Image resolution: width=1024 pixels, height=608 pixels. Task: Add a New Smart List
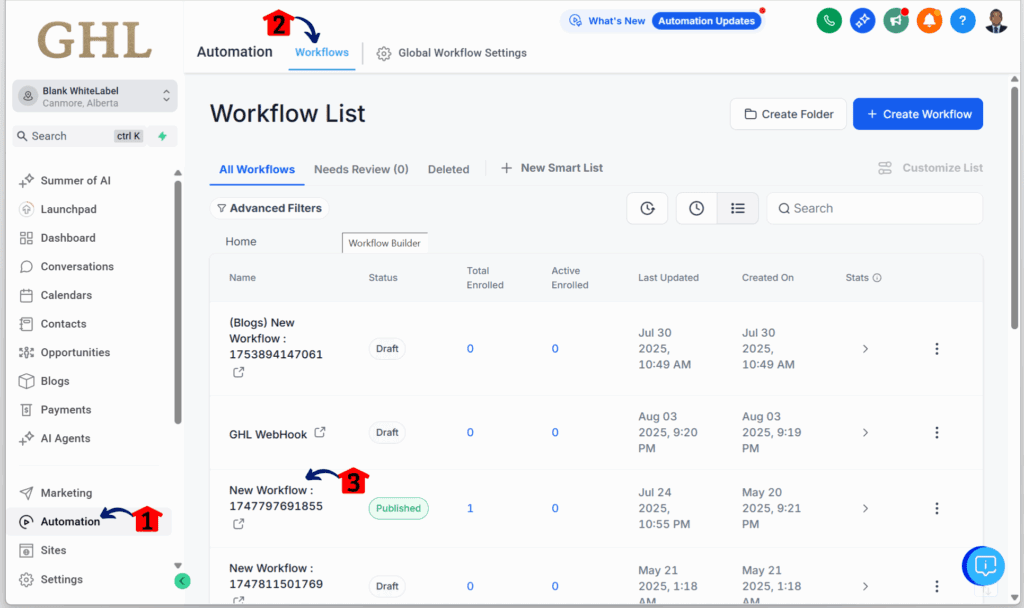[x=552, y=168]
